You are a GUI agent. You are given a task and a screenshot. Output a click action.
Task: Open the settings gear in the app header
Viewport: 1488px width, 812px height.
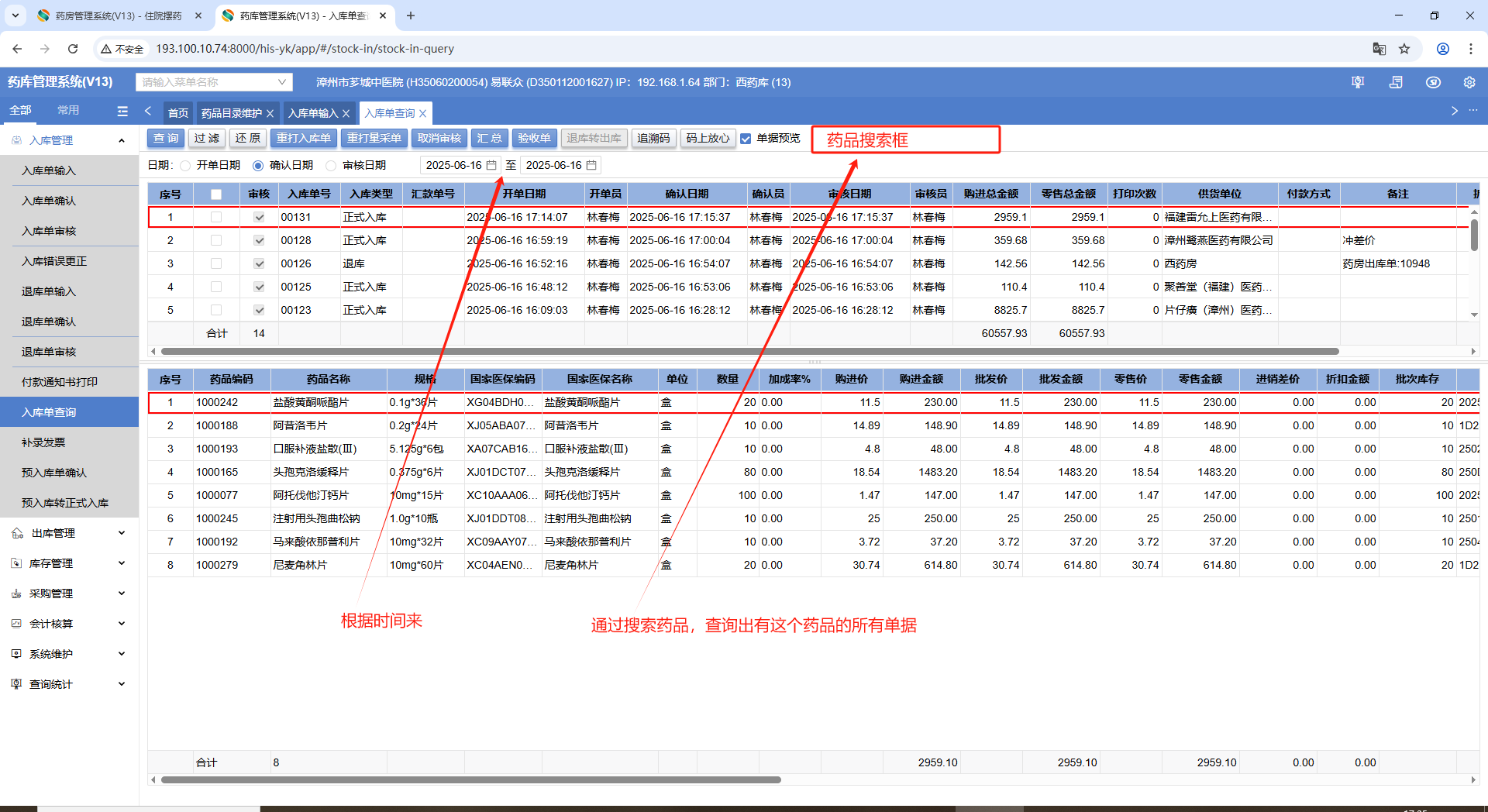pos(1469,82)
